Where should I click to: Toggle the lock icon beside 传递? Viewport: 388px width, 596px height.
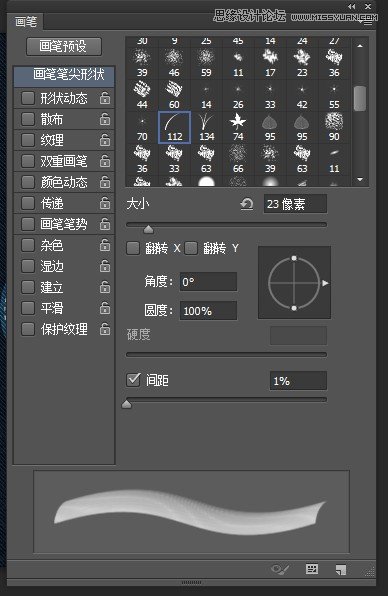[105, 203]
